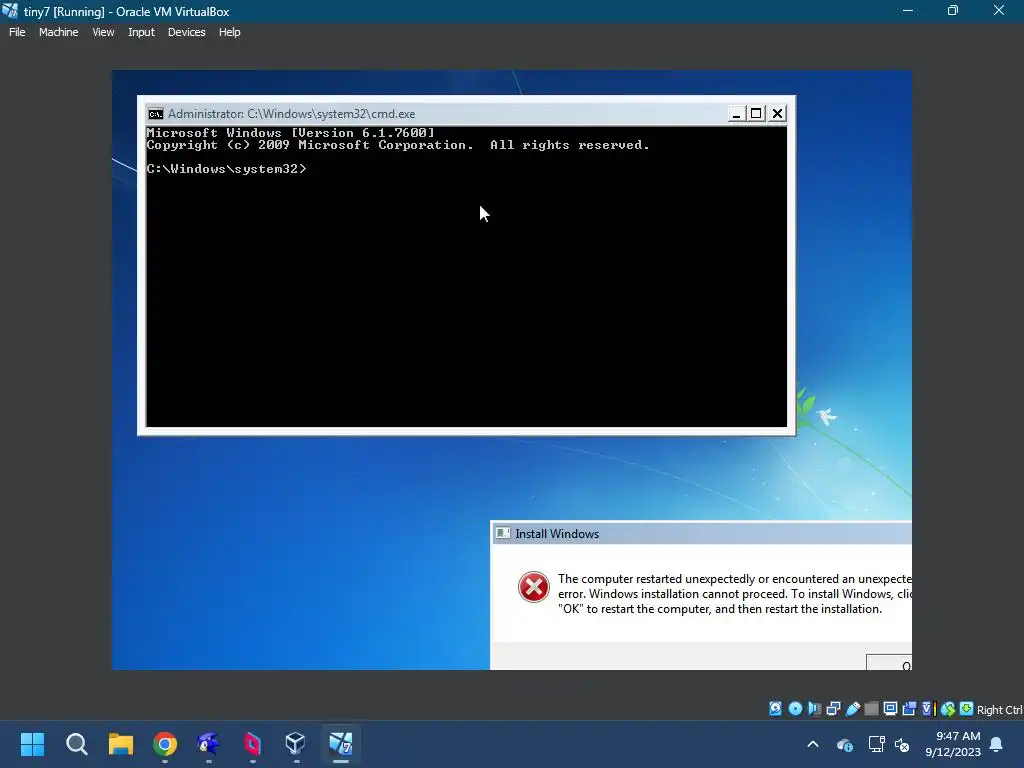Click the muted volume tray icon
The image size is (1024, 768).
[902, 744]
